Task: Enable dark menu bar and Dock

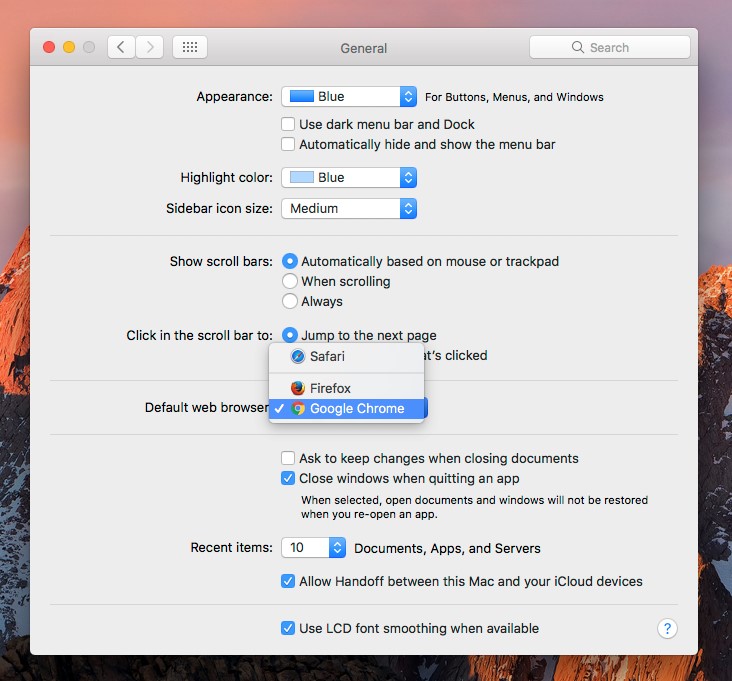Action: pyautogui.click(x=289, y=125)
